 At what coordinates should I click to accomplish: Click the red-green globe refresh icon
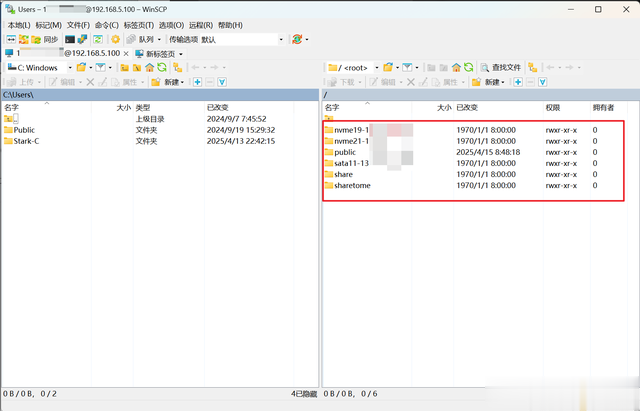coord(297,40)
